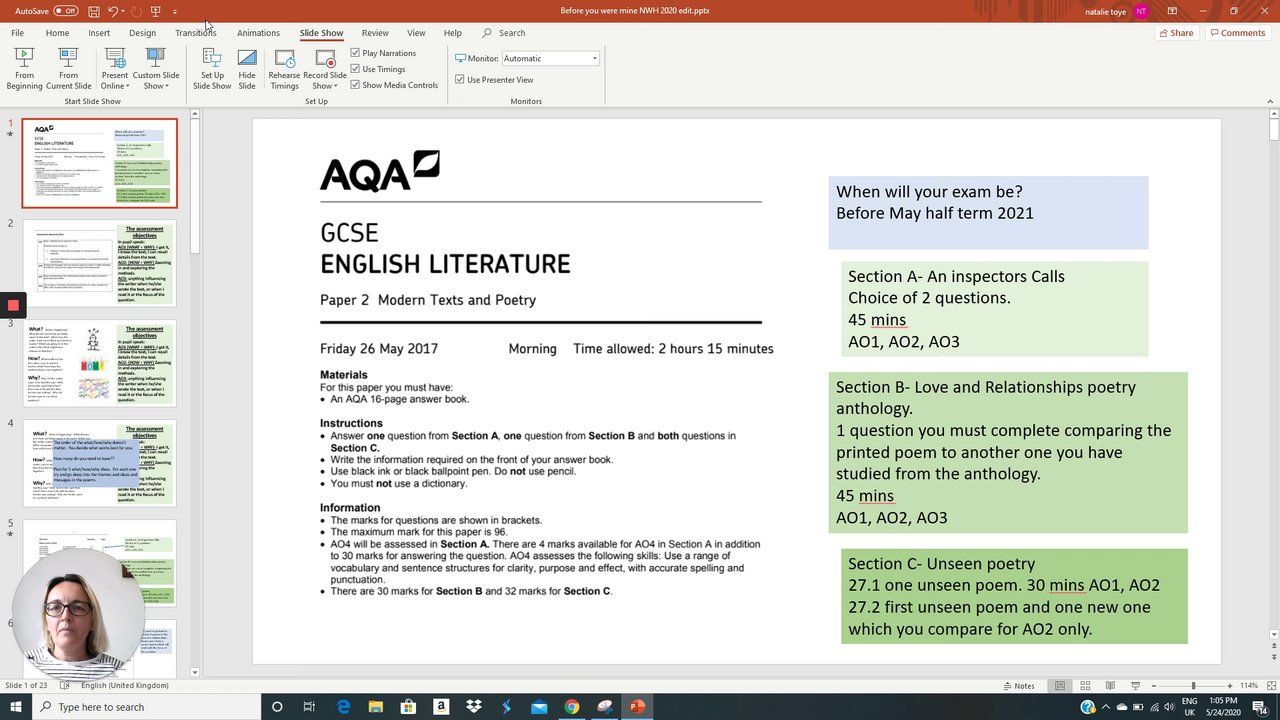This screenshot has height=720, width=1280.
Task: Switch to Slide Sorter view
Action: 1085,685
